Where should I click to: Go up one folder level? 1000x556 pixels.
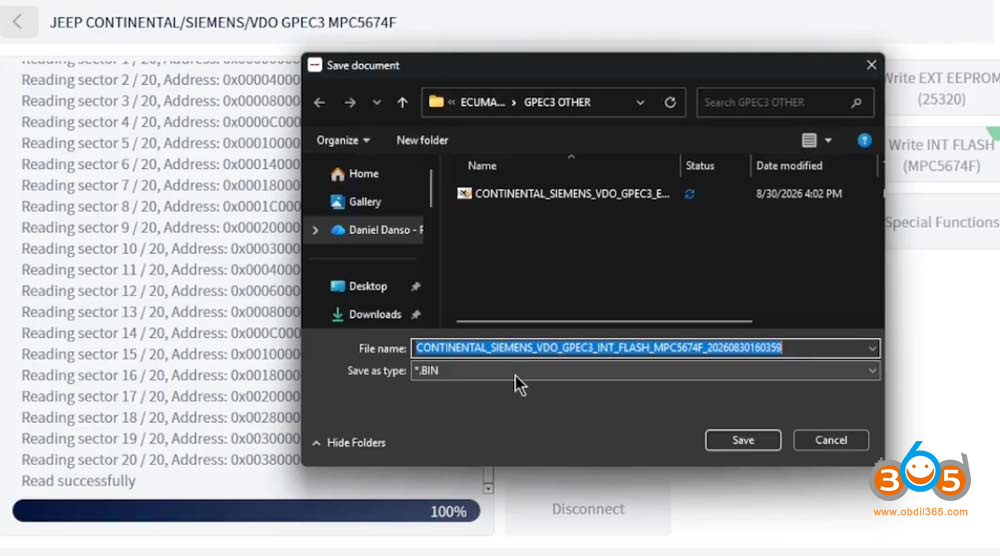coord(402,103)
